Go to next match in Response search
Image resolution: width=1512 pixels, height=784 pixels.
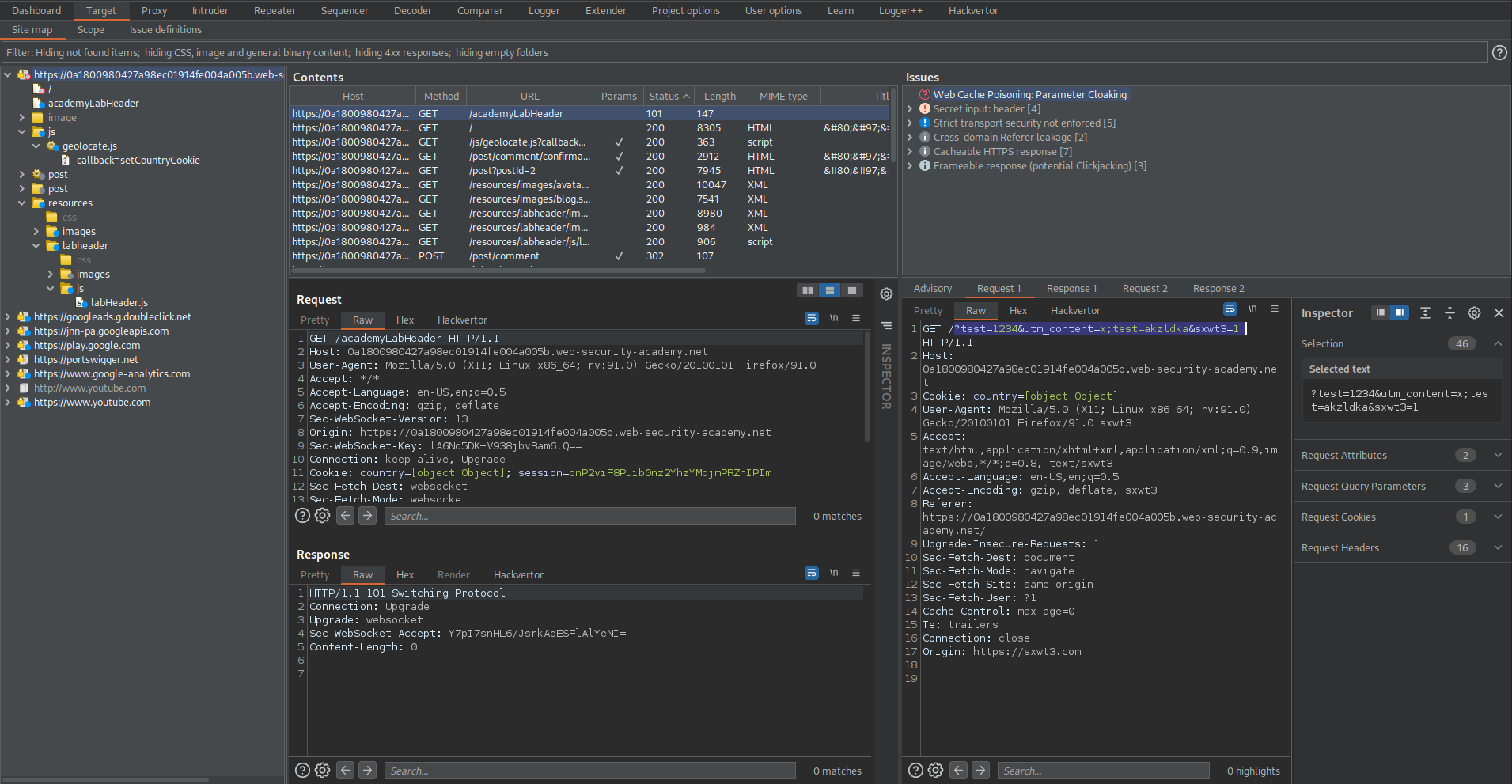[x=367, y=770]
